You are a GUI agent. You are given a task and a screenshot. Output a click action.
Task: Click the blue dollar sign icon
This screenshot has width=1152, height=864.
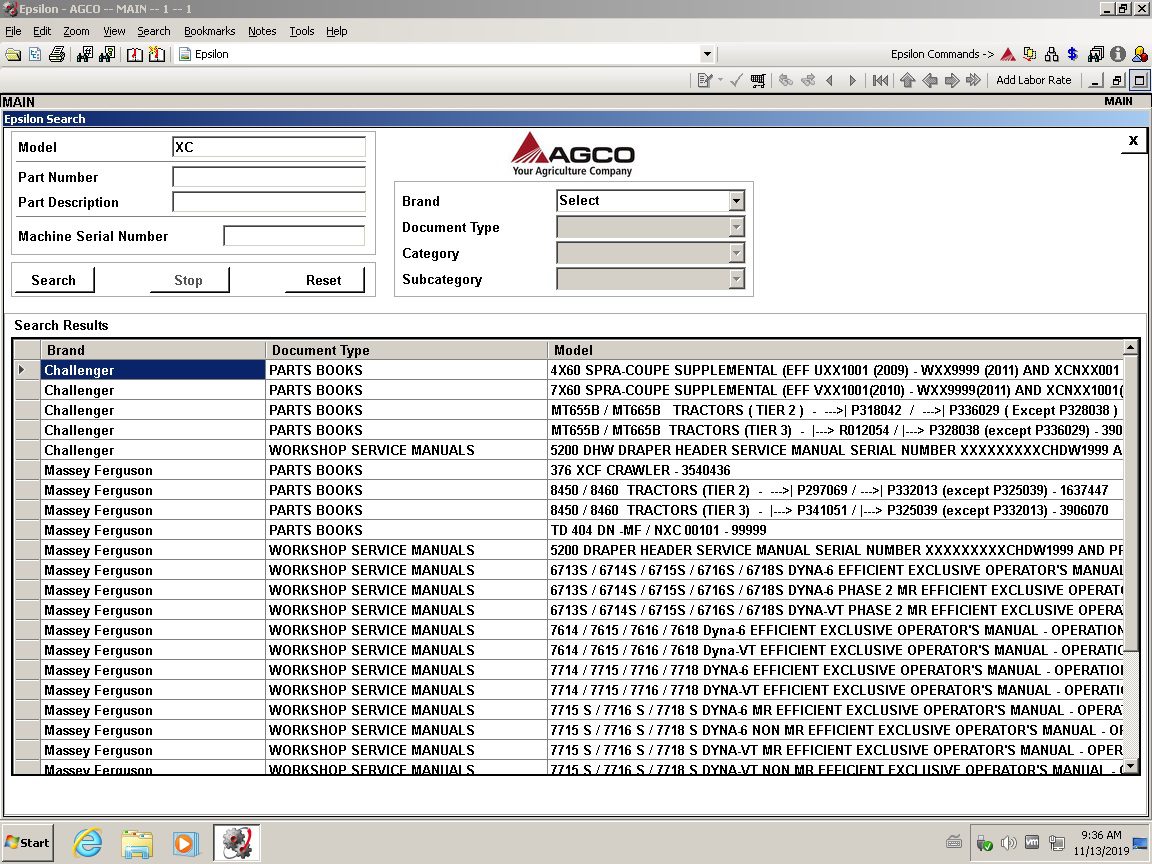point(1073,54)
